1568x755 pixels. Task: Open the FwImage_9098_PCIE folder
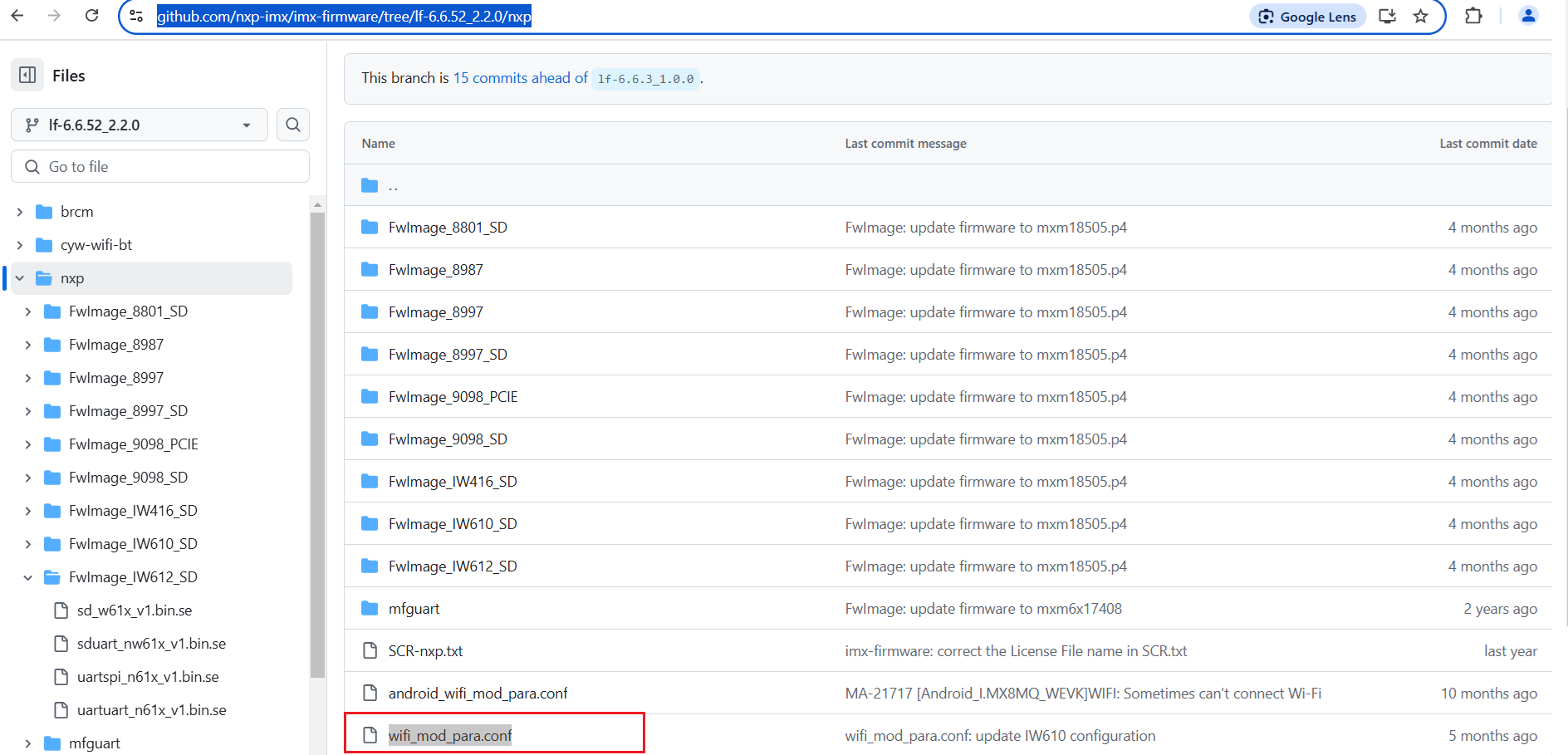(x=453, y=396)
